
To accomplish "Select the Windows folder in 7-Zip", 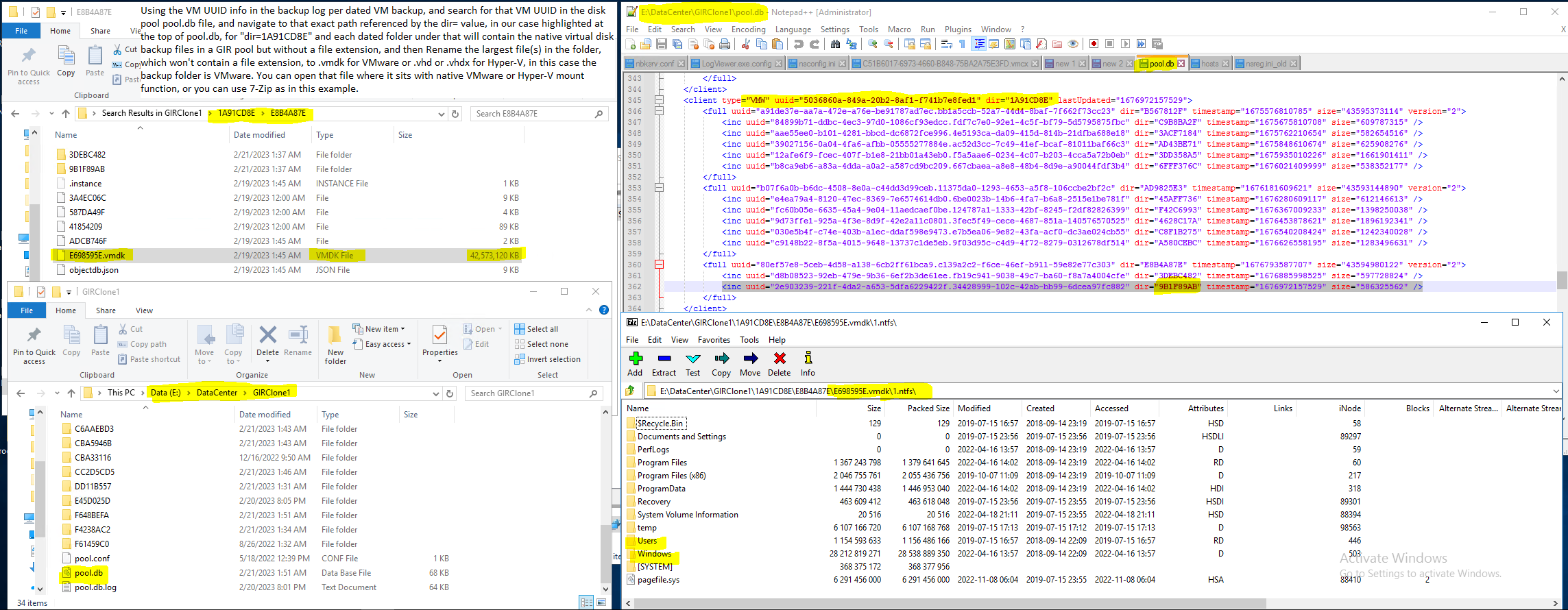I will 654,554.
